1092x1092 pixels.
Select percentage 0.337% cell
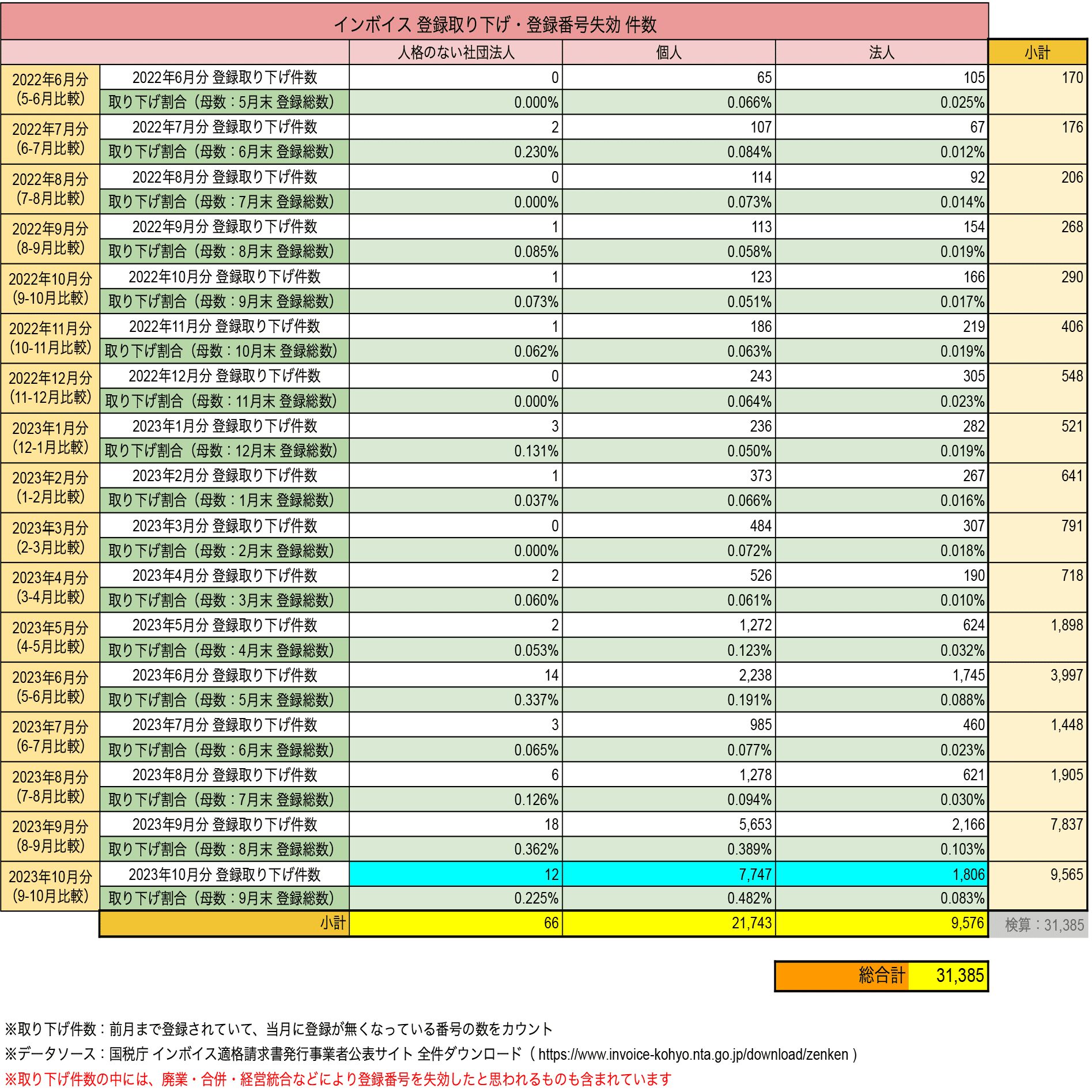point(456,700)
